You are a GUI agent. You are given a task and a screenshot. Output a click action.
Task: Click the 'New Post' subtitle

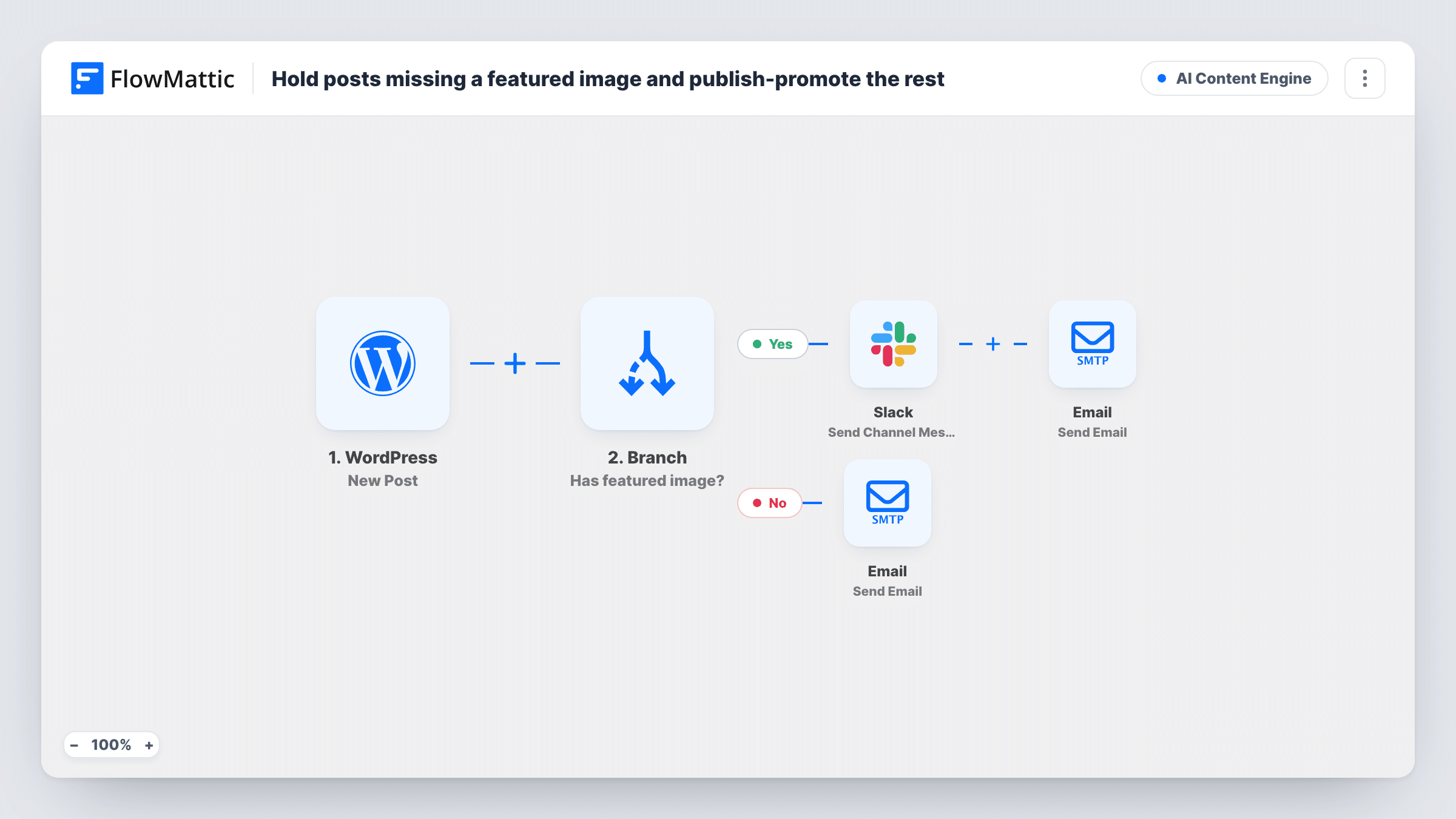click(383, 480)
